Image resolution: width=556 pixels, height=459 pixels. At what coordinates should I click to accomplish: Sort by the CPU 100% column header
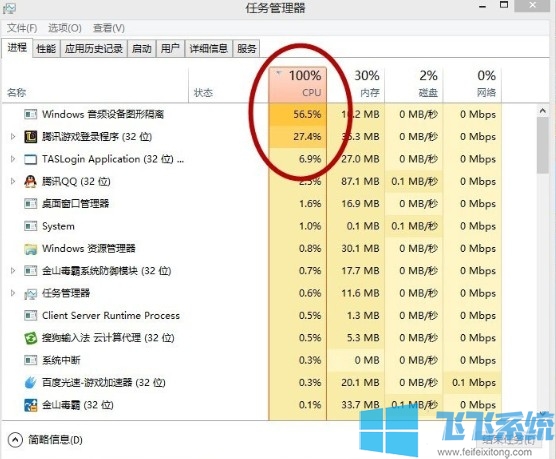tap(298, 85)
